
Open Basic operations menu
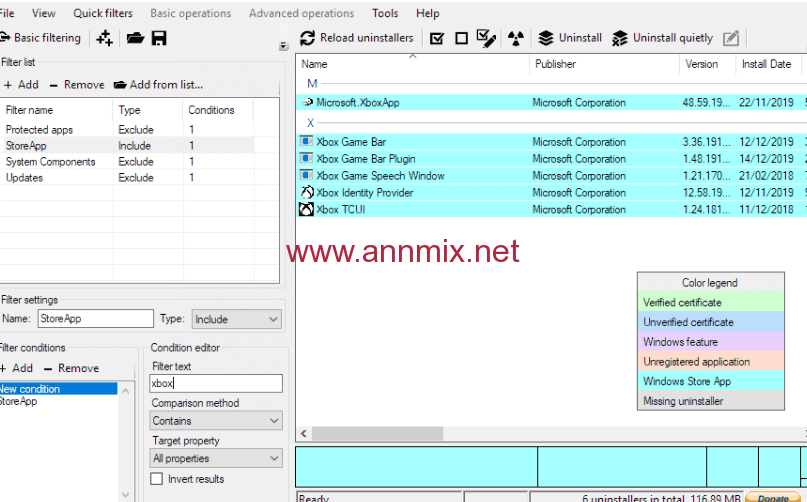click(x=190, y=13)
